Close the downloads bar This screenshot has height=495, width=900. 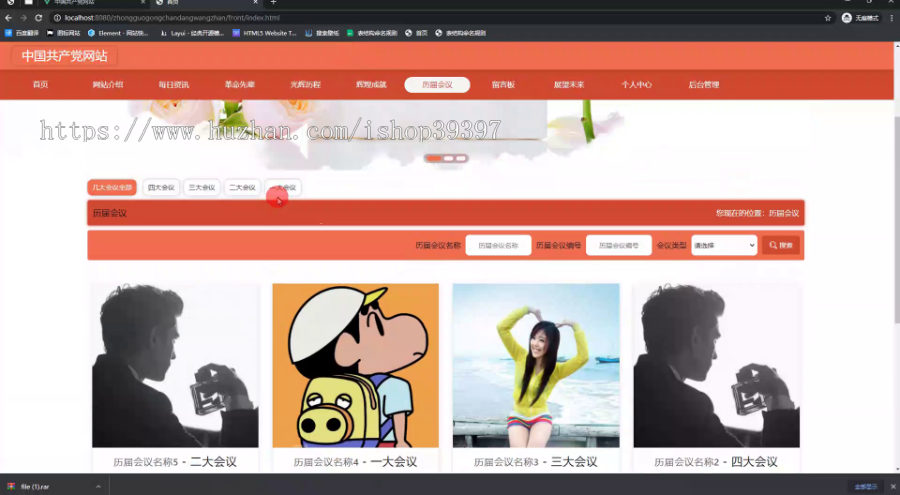click(893, 486)
